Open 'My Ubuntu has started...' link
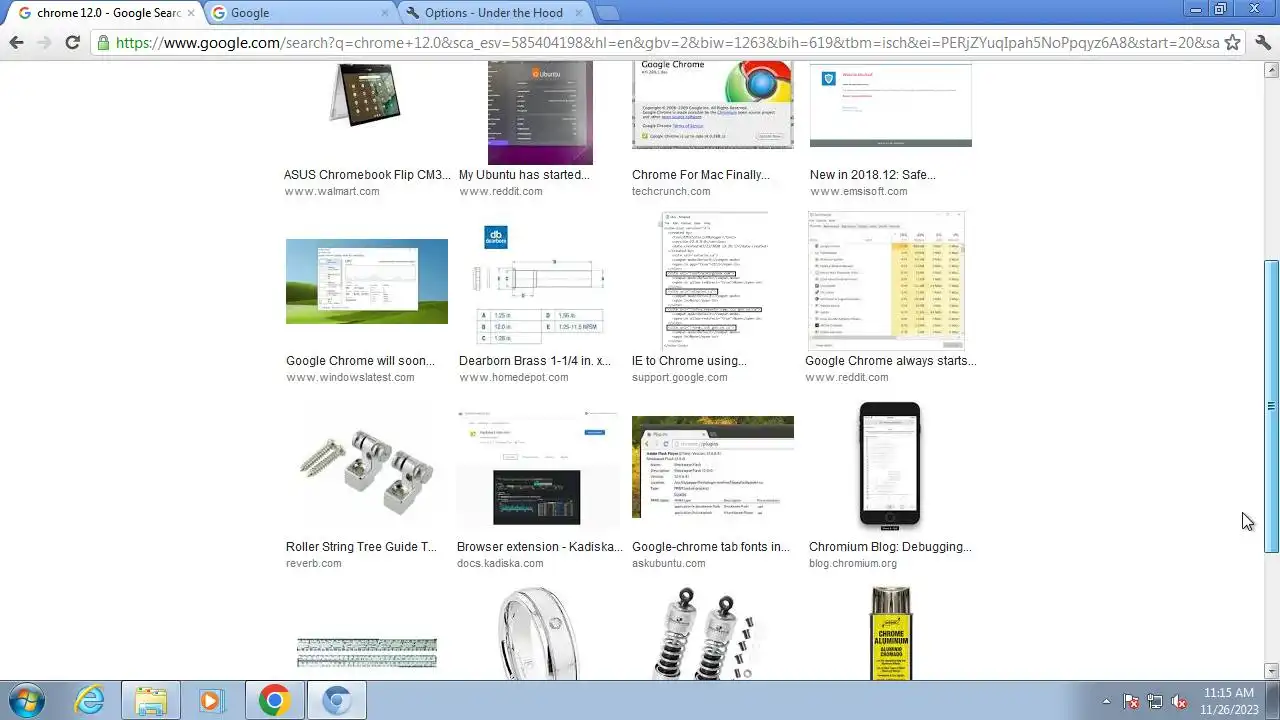 (524, 175)
